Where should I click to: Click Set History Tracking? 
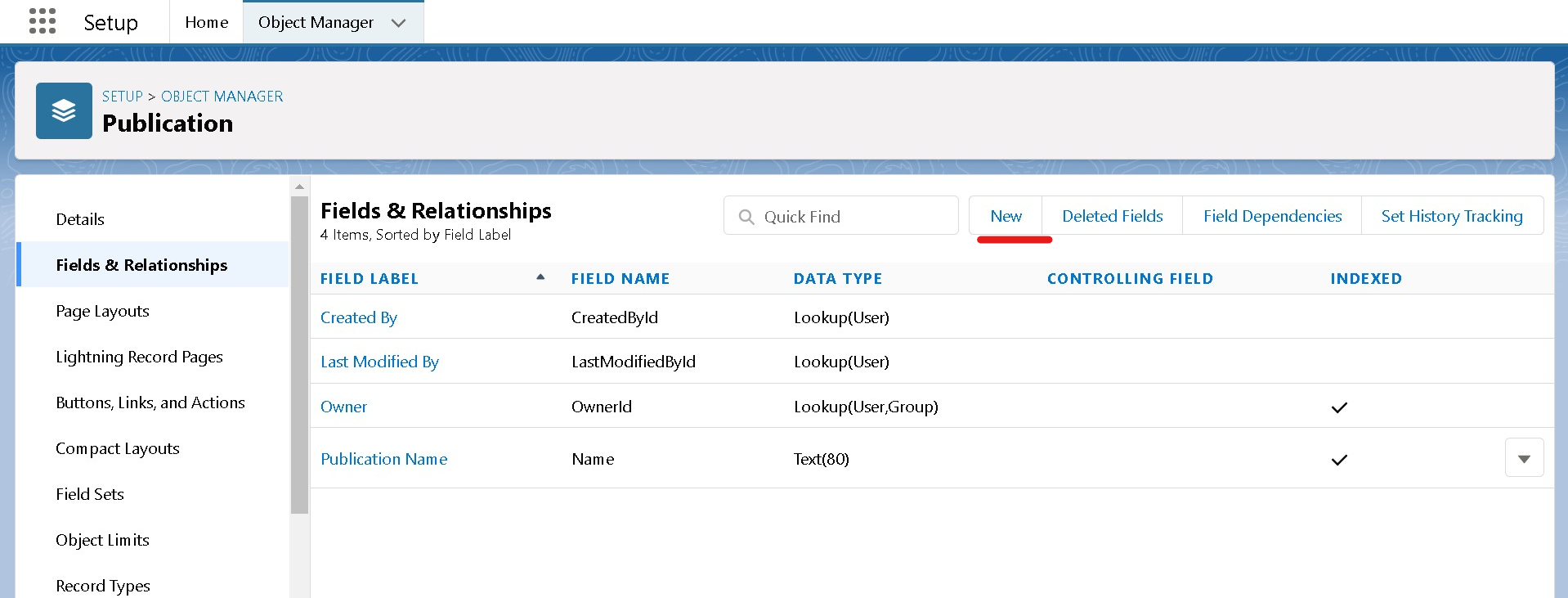1452,216
